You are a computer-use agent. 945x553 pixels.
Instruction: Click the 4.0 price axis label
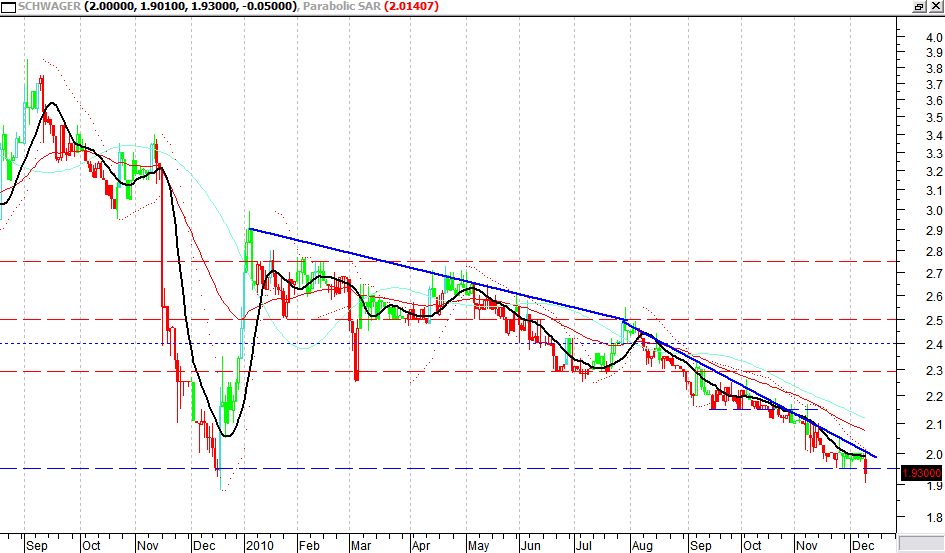pos(934,37)
